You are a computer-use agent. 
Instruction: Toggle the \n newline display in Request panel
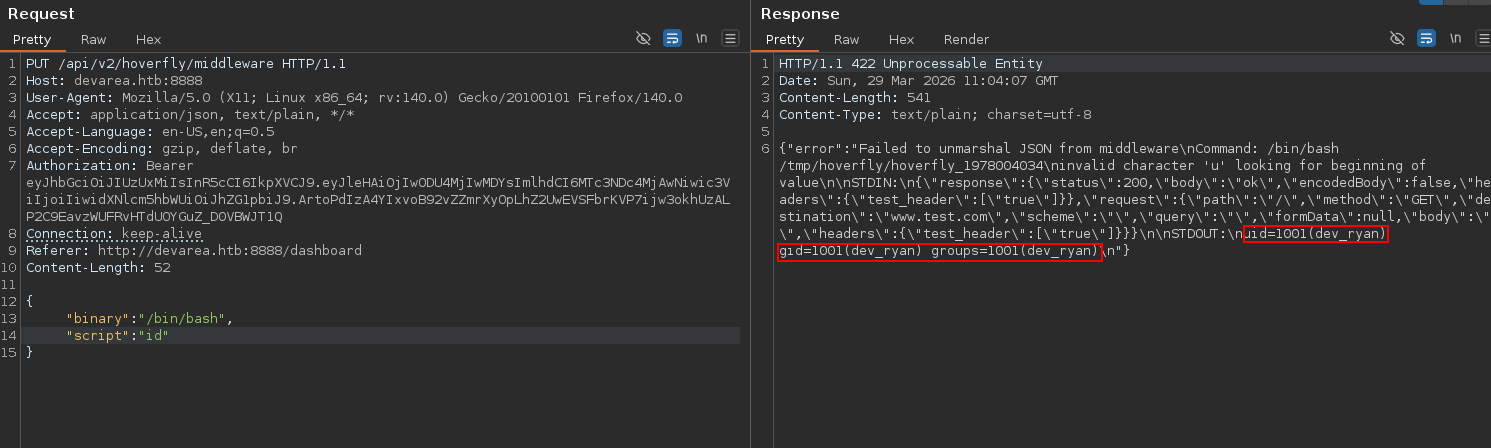click(x=702, y=39)
